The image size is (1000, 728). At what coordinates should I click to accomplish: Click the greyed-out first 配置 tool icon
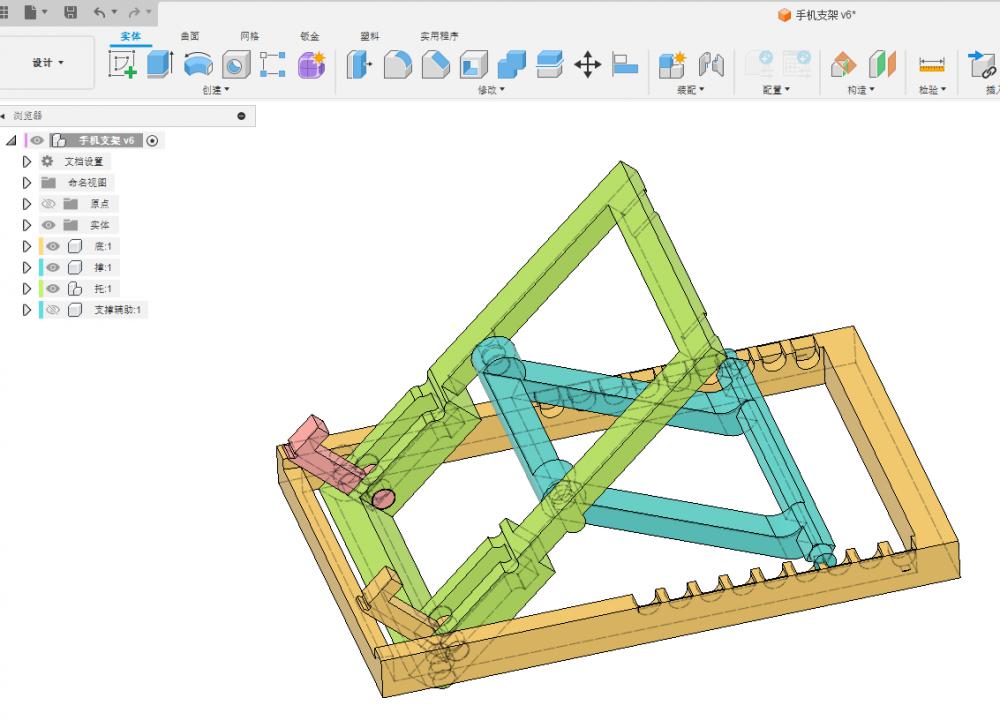(759, 64)
